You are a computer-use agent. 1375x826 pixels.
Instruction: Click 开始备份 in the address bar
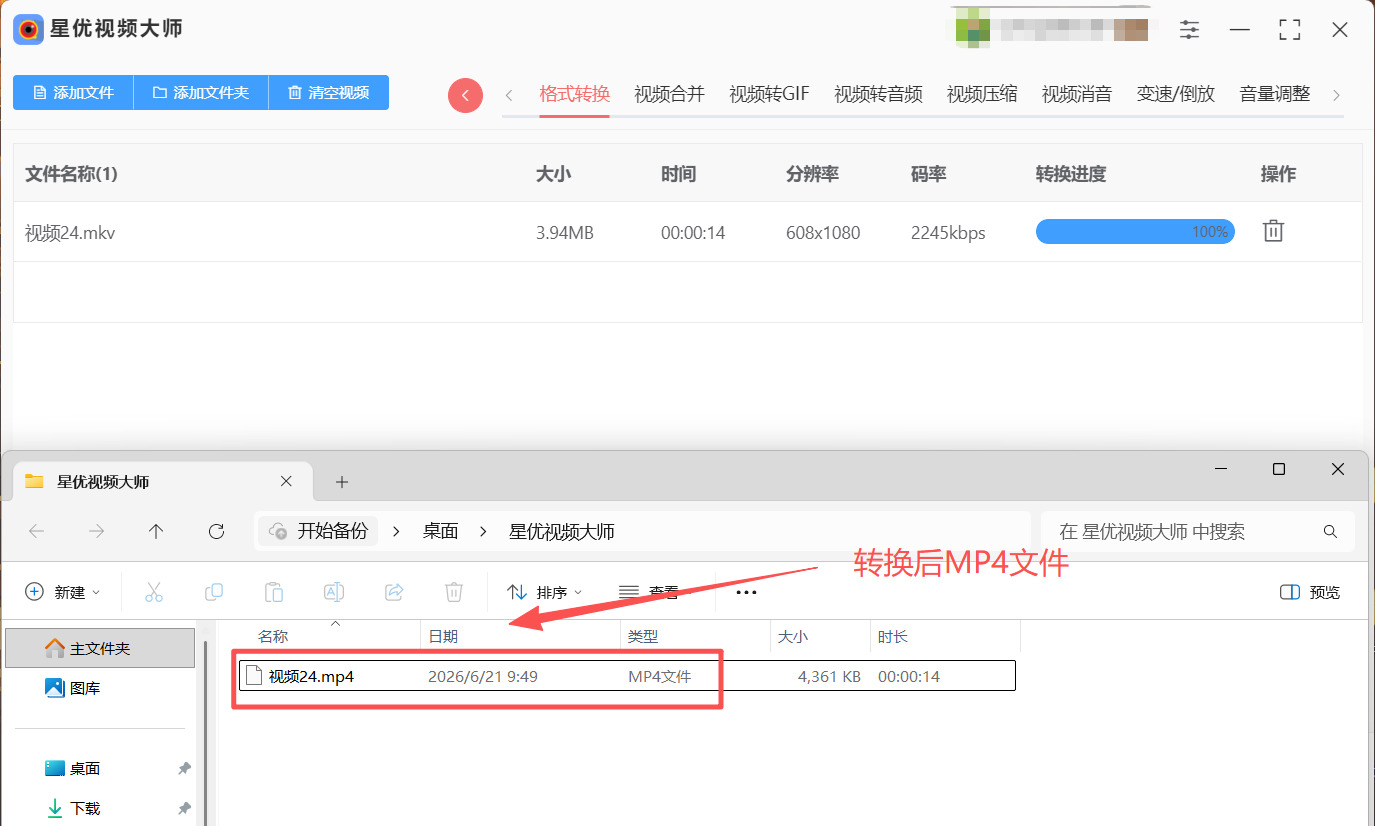(333, 531)
